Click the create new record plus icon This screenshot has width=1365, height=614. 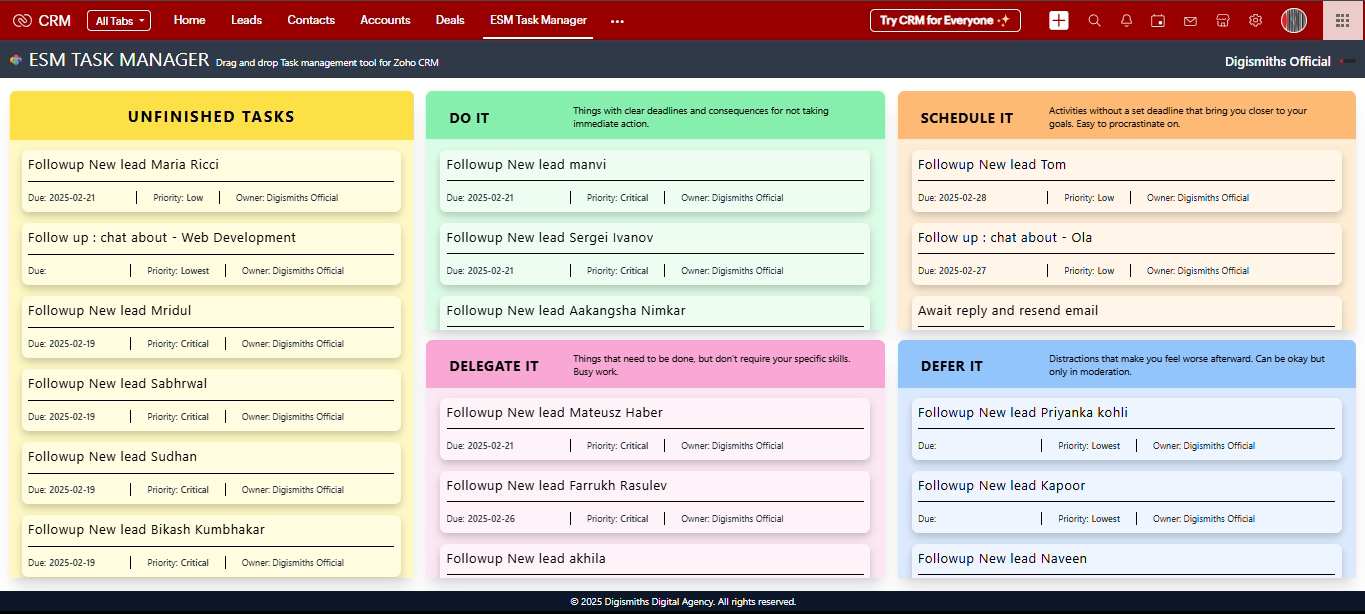pyautogui.click(x=1059, y=20)
